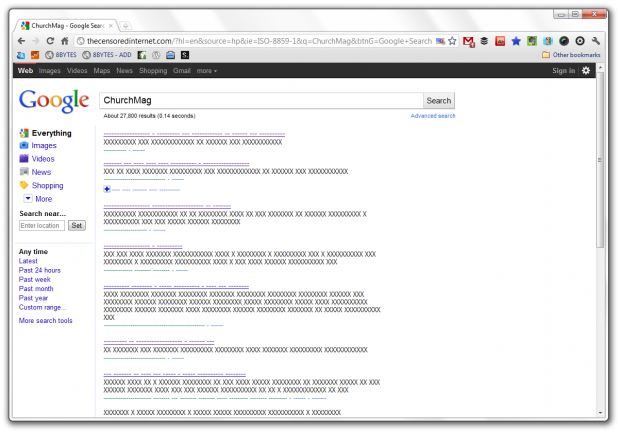
Task: Click the browser Back arrow
Action: point(21,41)
